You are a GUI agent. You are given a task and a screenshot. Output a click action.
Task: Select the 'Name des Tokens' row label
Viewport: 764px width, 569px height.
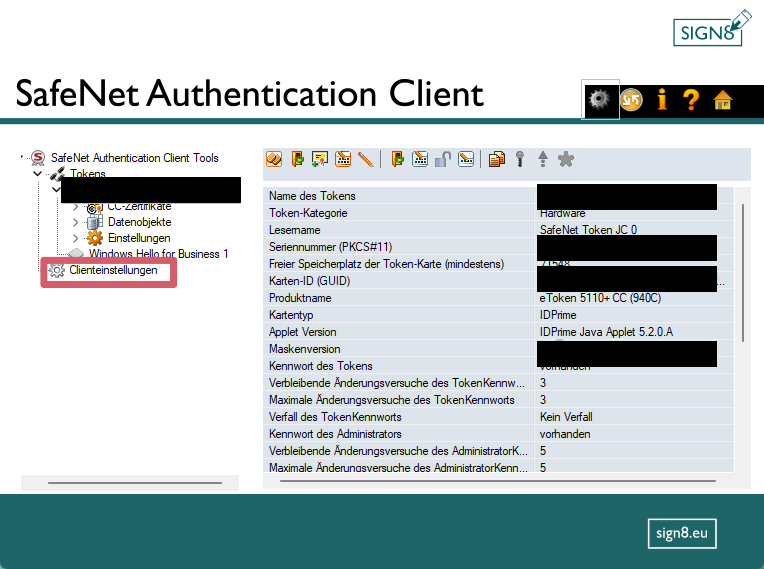pos(312,196)
